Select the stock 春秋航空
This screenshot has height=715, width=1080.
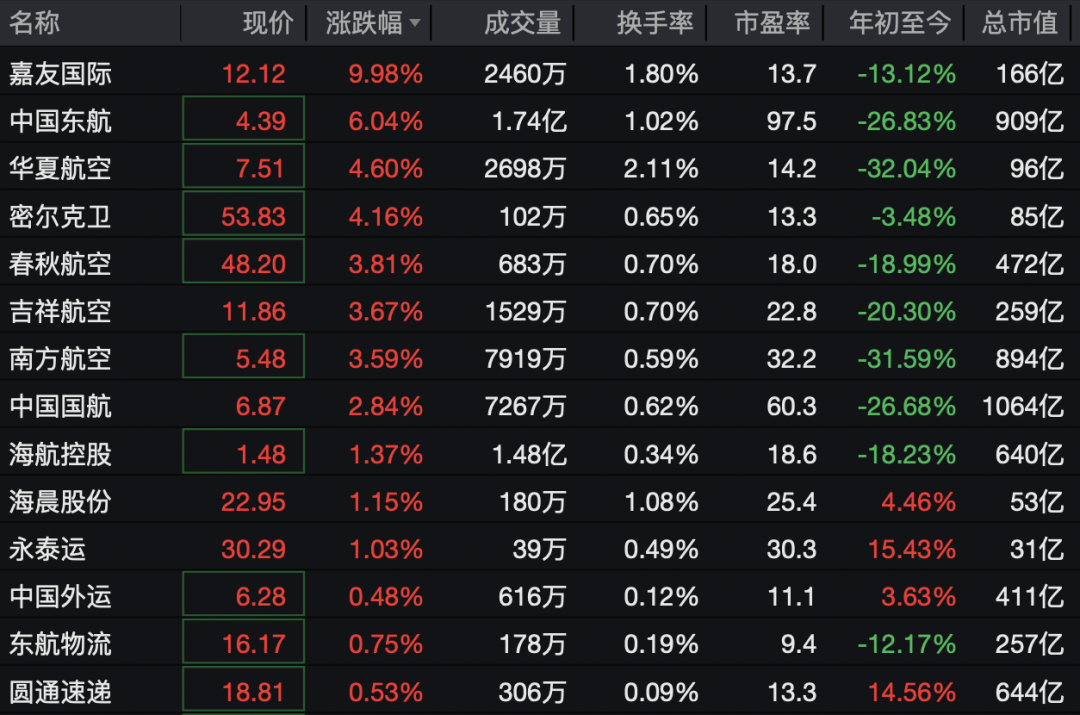tap(61, 264)
